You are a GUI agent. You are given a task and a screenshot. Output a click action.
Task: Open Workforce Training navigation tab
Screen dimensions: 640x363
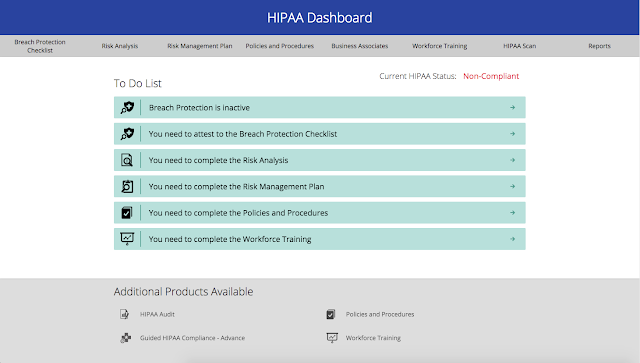pos(440,46)
